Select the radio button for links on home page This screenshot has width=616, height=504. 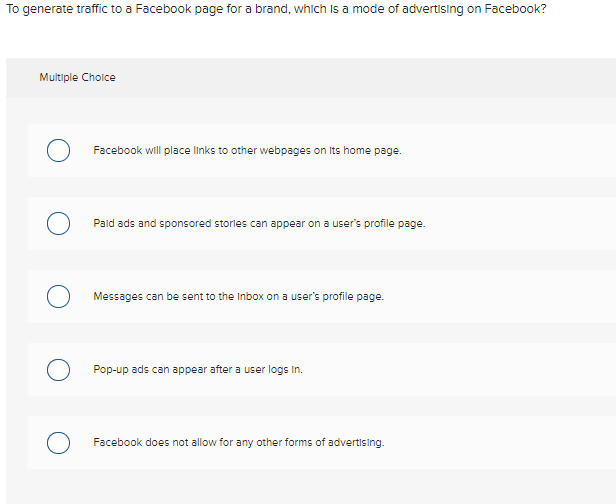(58, 151)
